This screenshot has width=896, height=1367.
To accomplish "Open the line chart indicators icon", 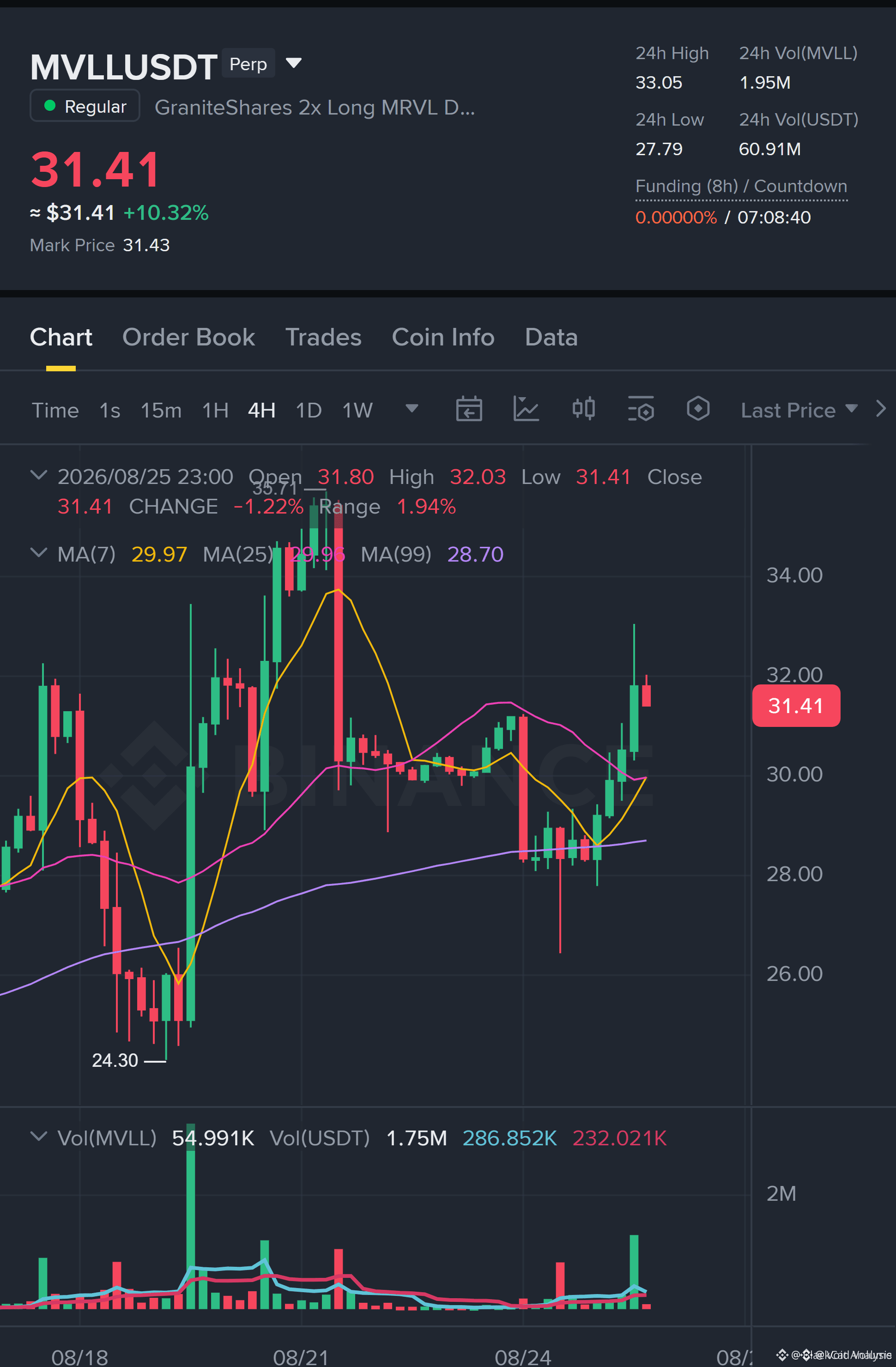I will tap(526, 409).
